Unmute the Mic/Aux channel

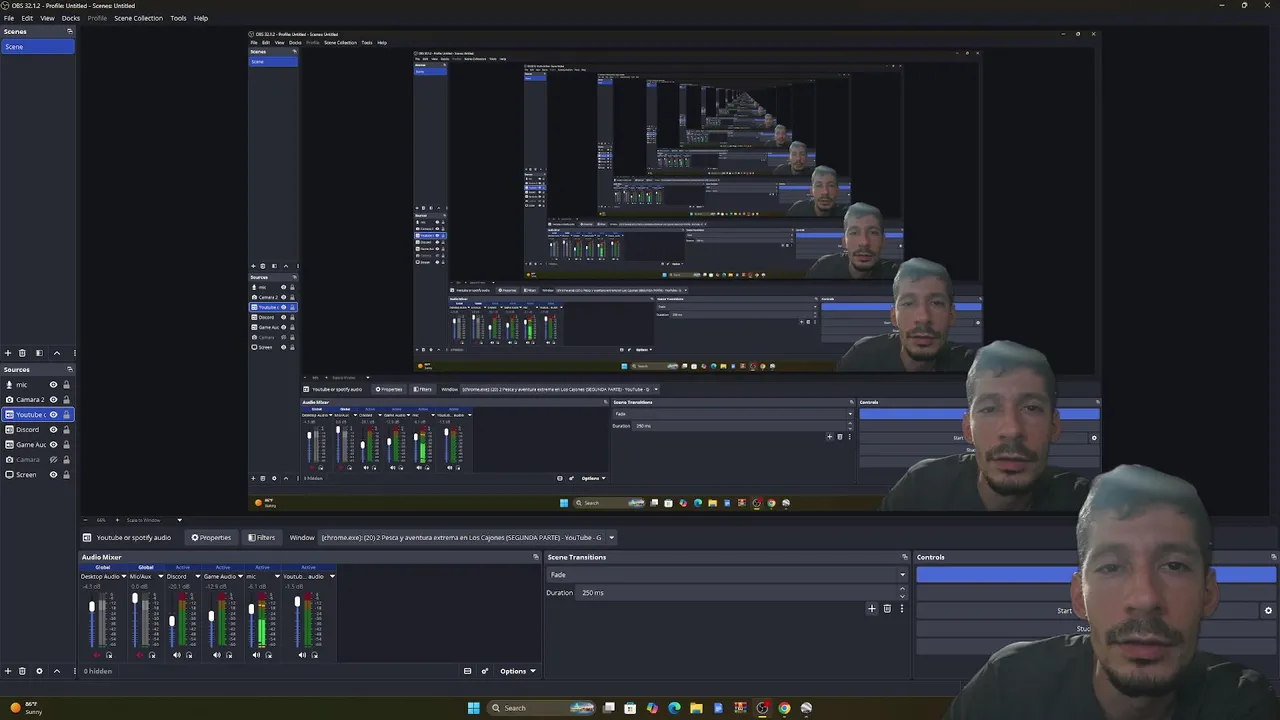pyautogui.click(x=139, y=655)
